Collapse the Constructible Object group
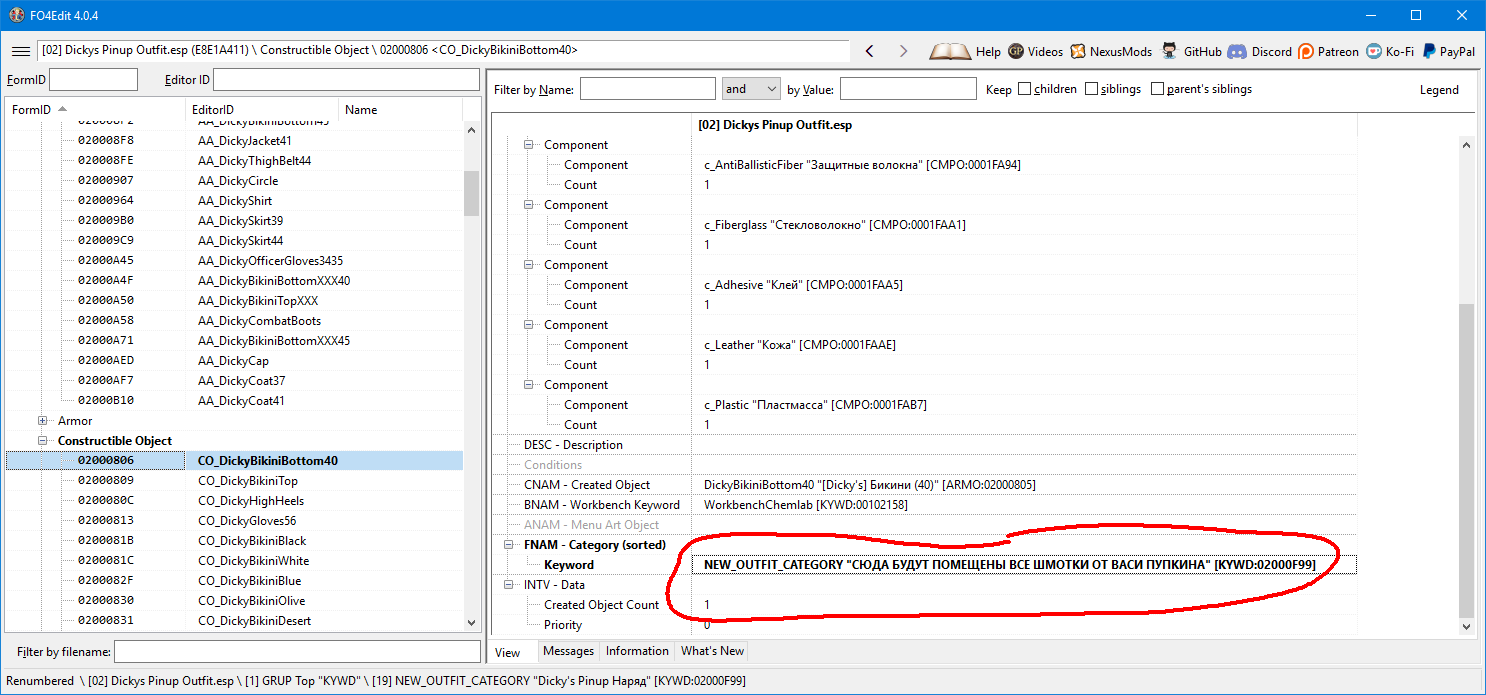Viewport: 1486px width, 695px height. tap(43, 441)
